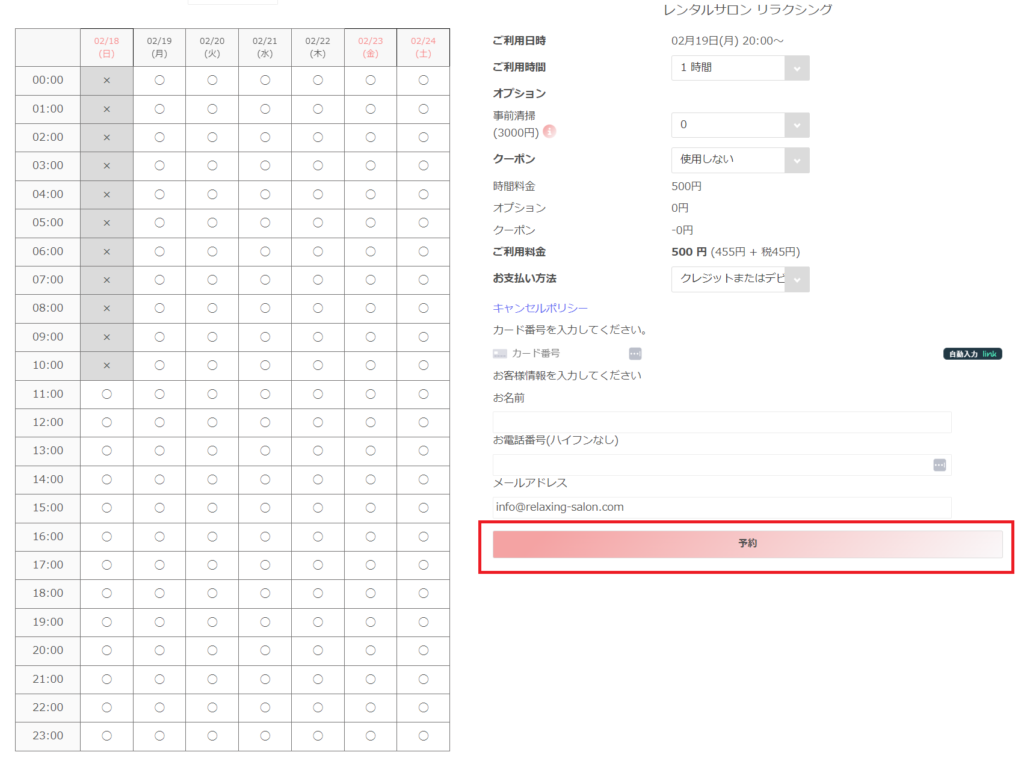Open the クーポン dropdown showing 使用しない

click(740, 160)
